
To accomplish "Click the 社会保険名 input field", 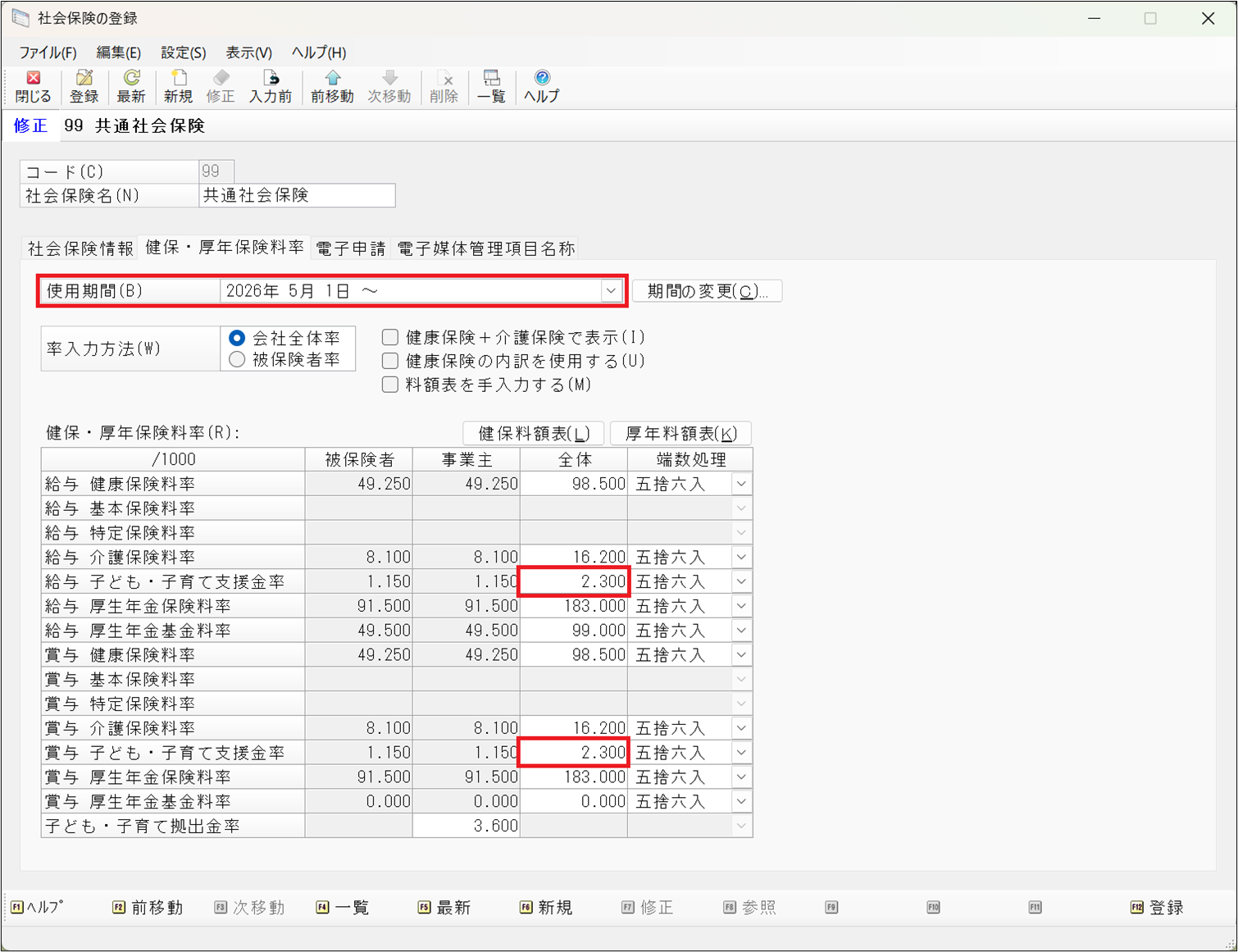I will coord(297,195).
